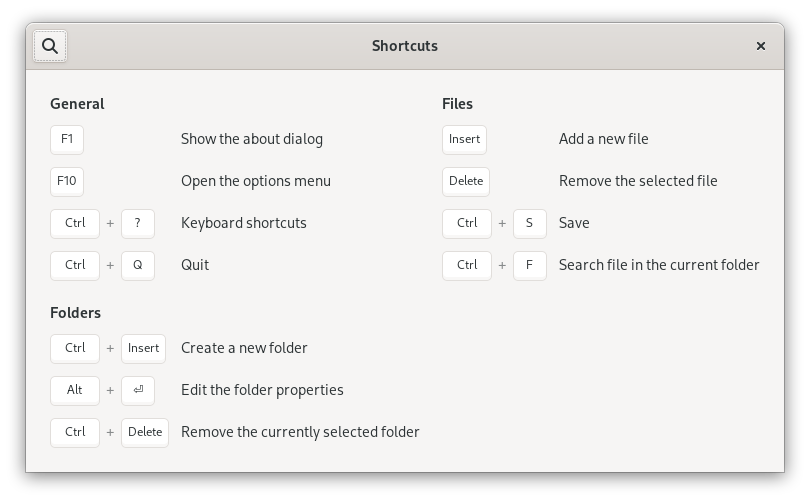Click the General section heading
The image size is (810, 501).
coord(77,104)
